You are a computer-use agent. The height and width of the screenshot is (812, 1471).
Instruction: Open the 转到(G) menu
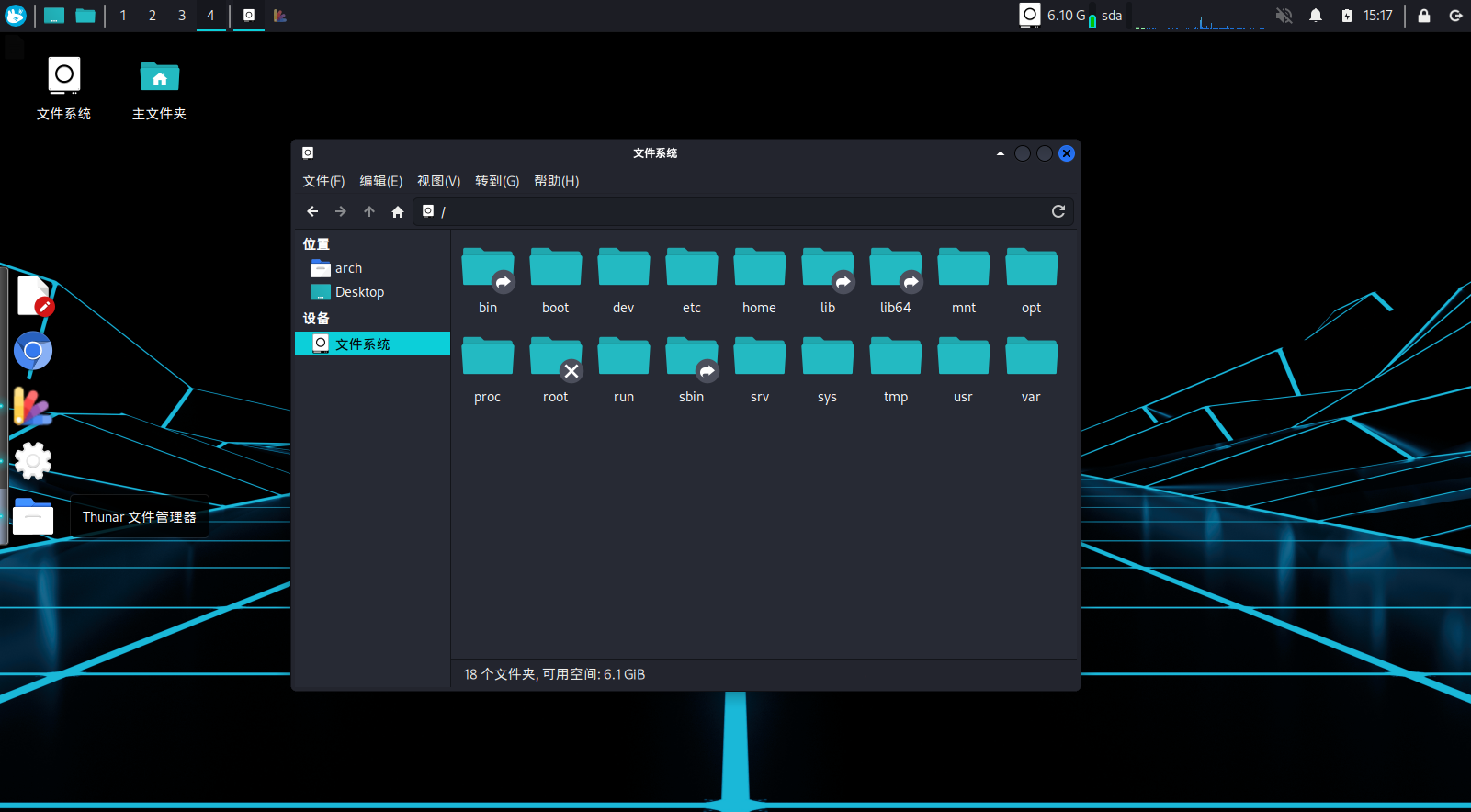(497, 181)
